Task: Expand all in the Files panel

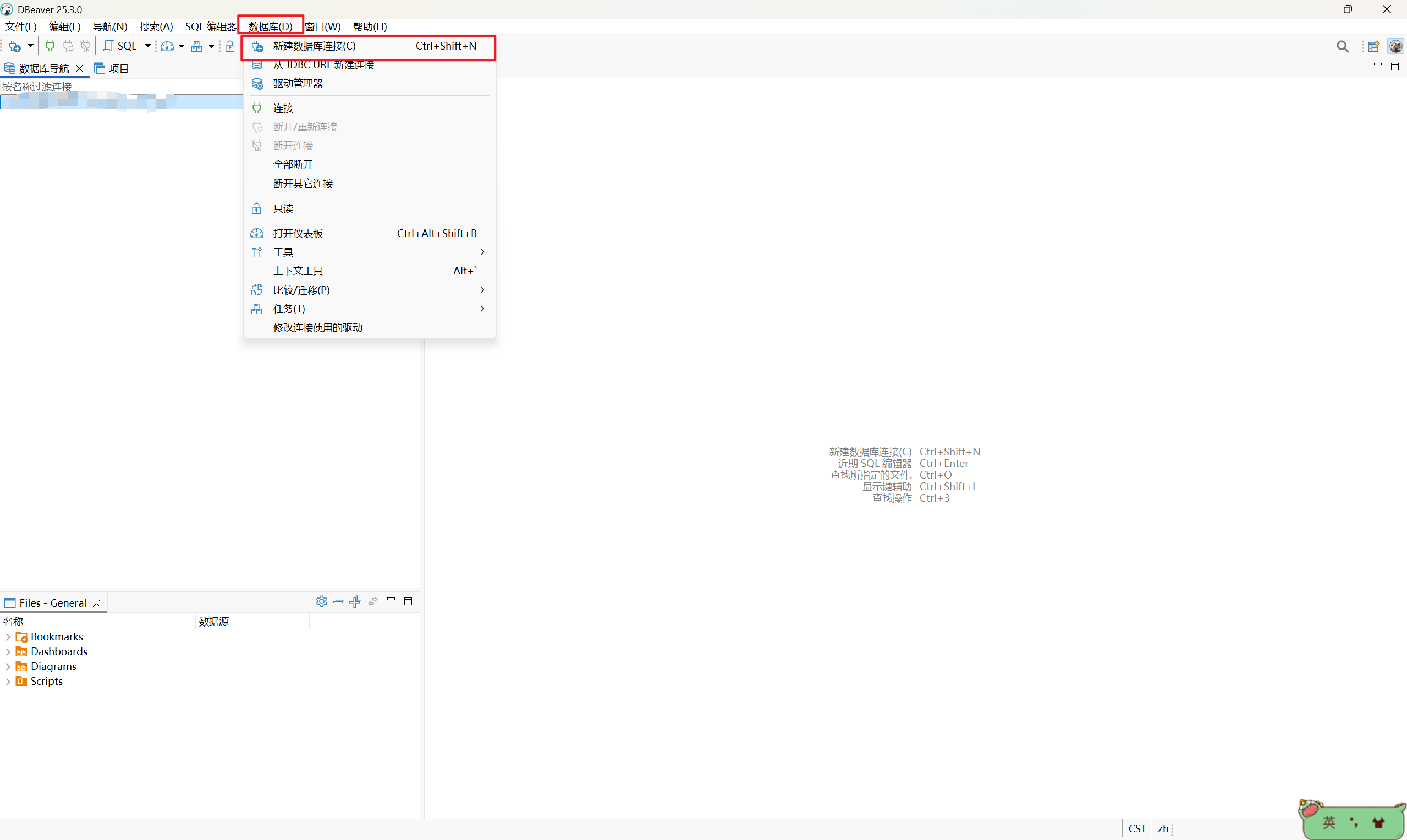Action: 355,601
